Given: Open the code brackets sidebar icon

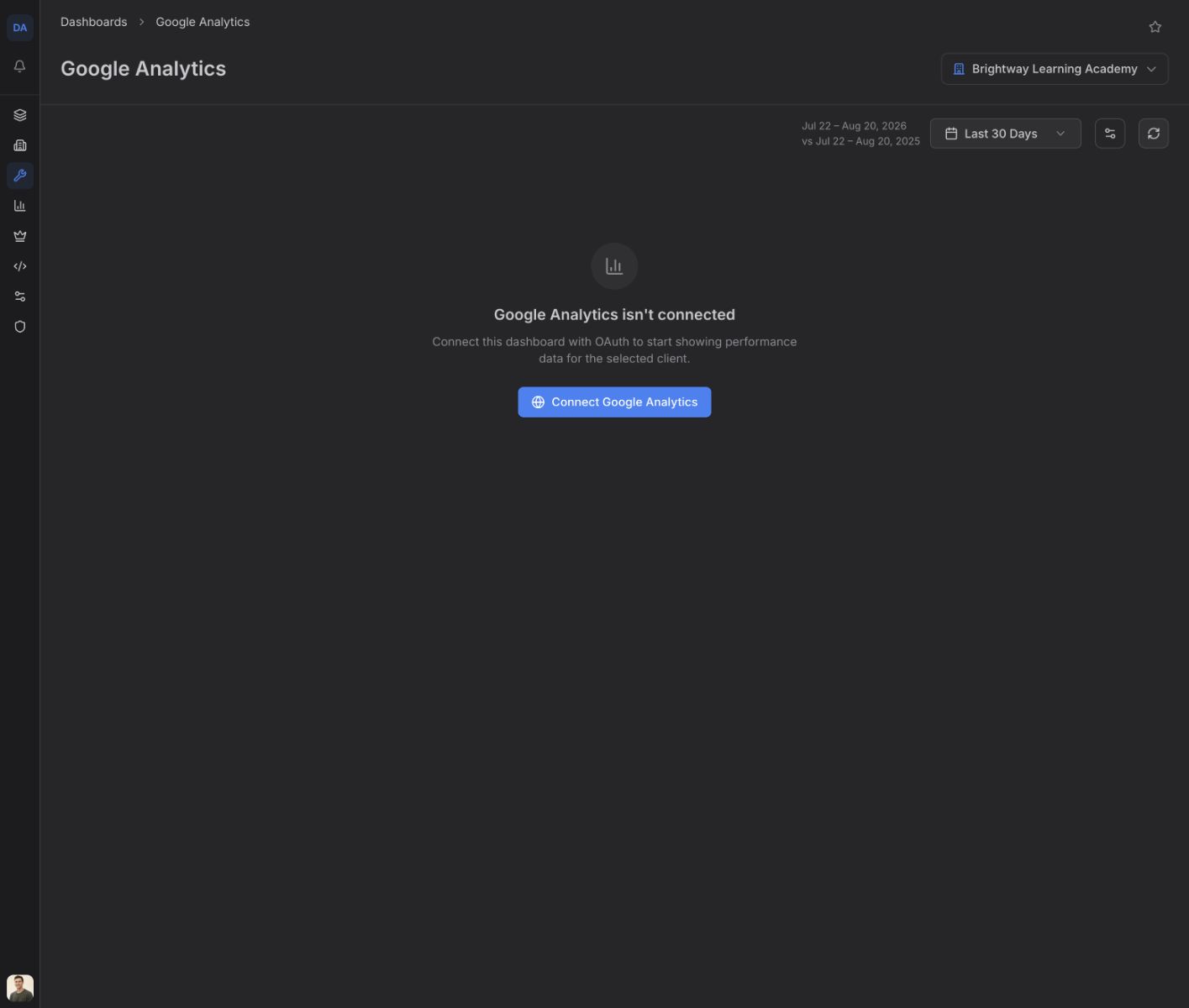Looking at the screenshot, I should coord(20,266).
